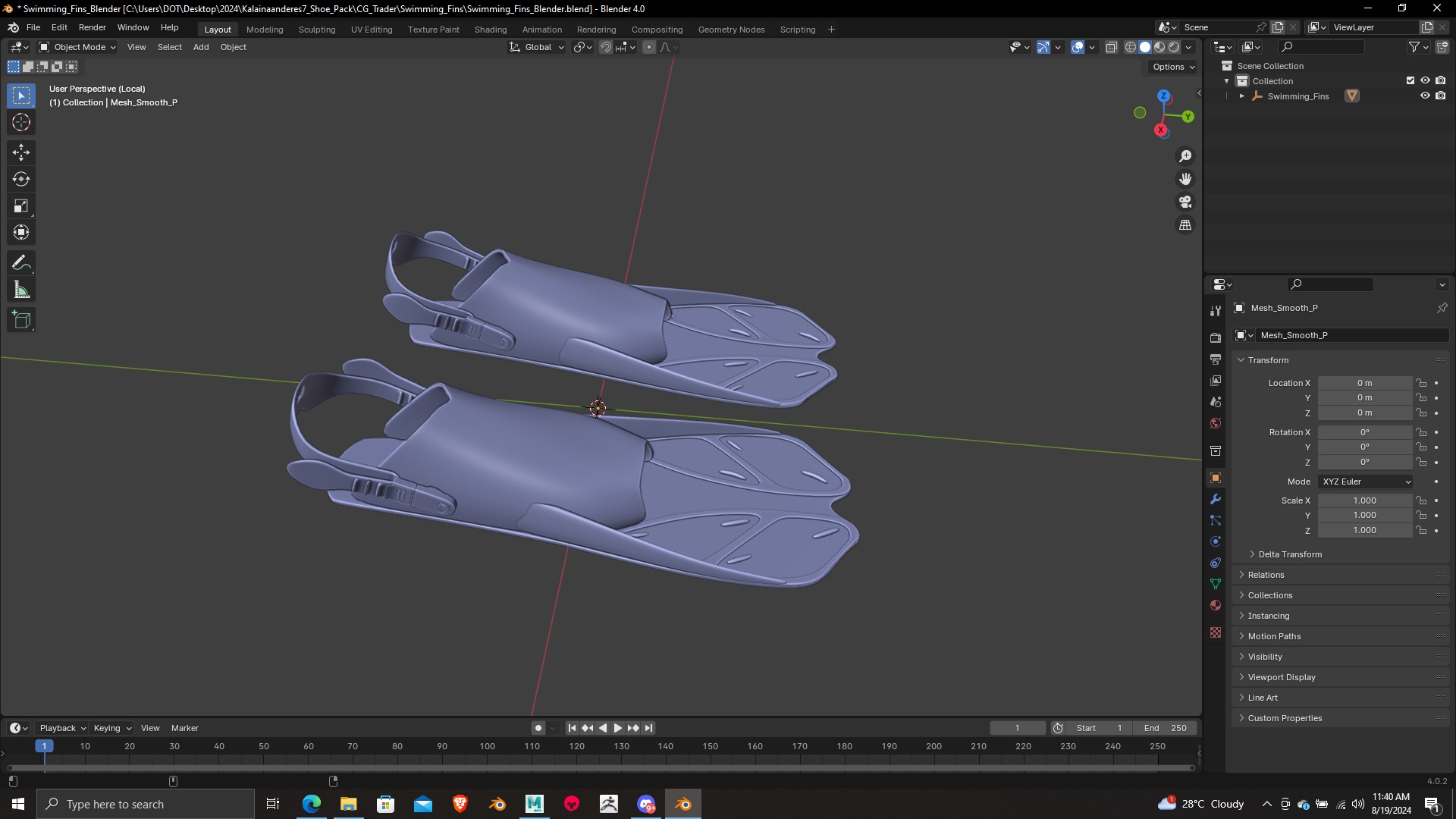This screenshot has height=819, width=1456.
Task: Toggle lock on Location X
Action: tap(1421, 383)
